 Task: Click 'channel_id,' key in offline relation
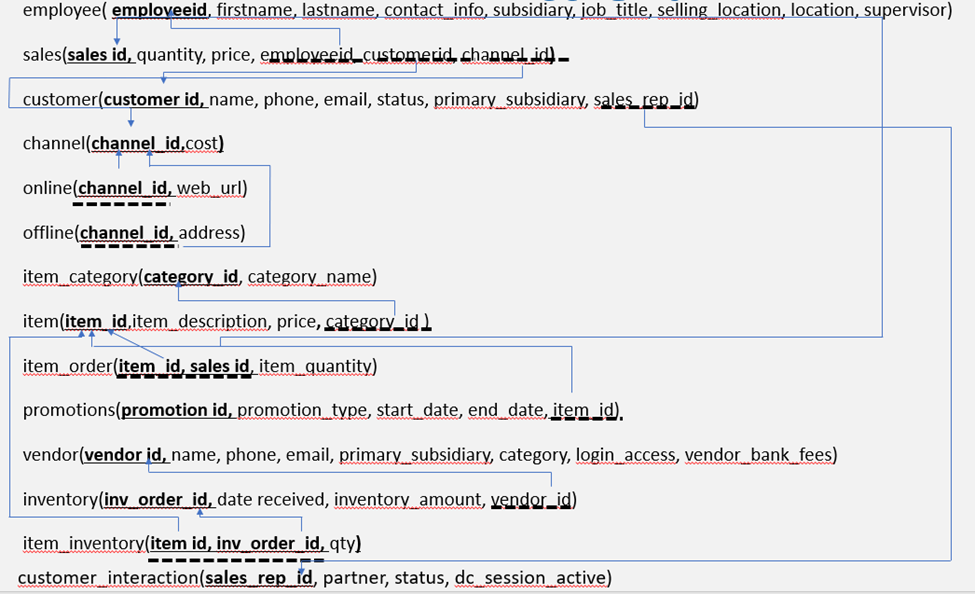127,233
